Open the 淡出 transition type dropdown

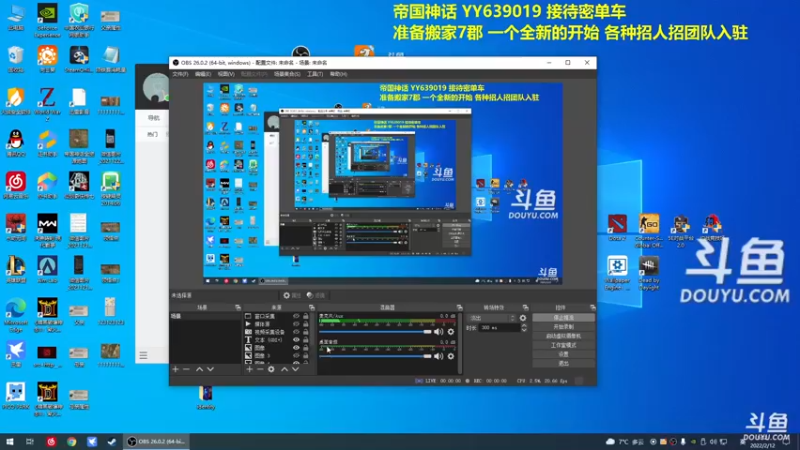(x=491, y=318)
